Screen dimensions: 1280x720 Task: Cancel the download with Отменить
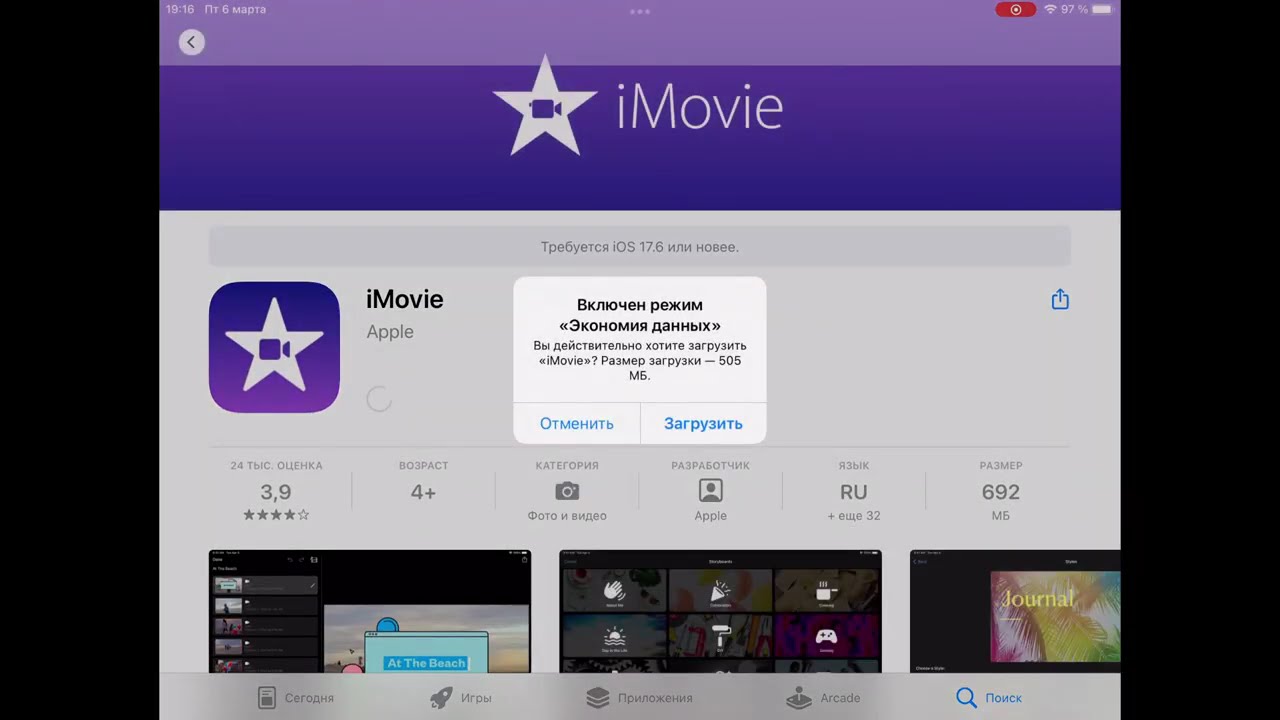(577, 423)
